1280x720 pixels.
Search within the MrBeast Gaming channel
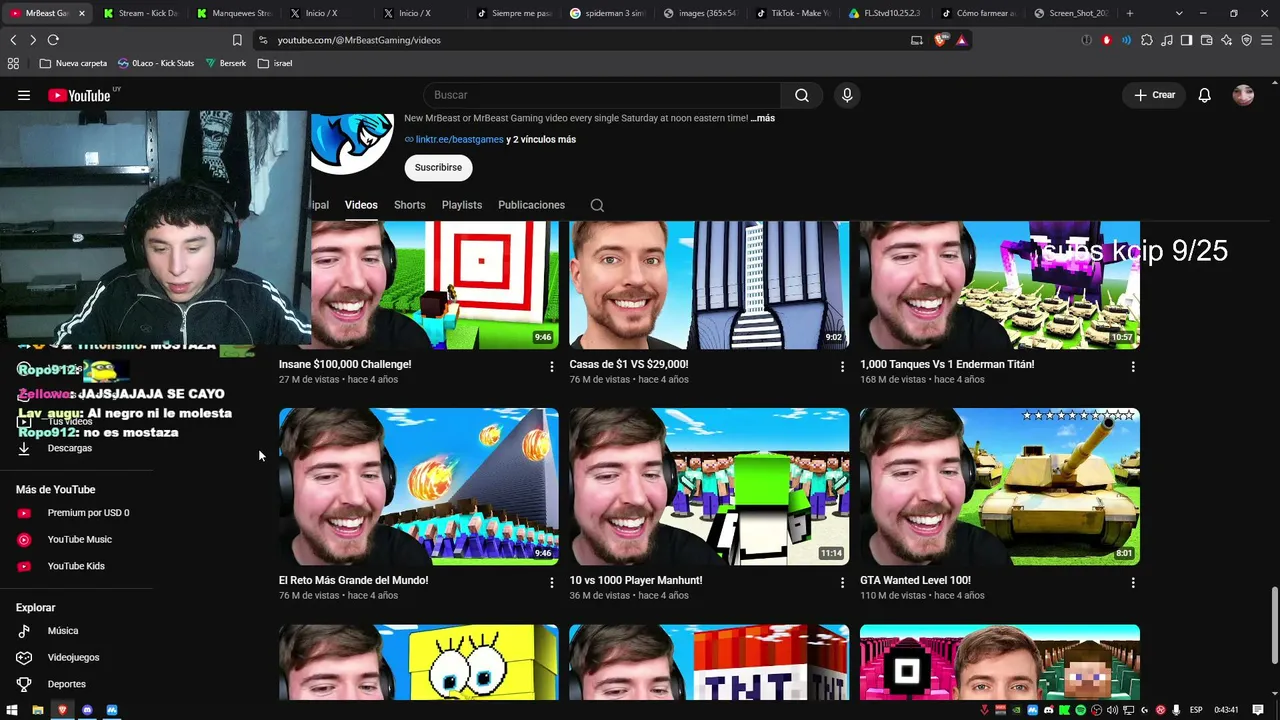pyautogui.click(x=597, y=205)
